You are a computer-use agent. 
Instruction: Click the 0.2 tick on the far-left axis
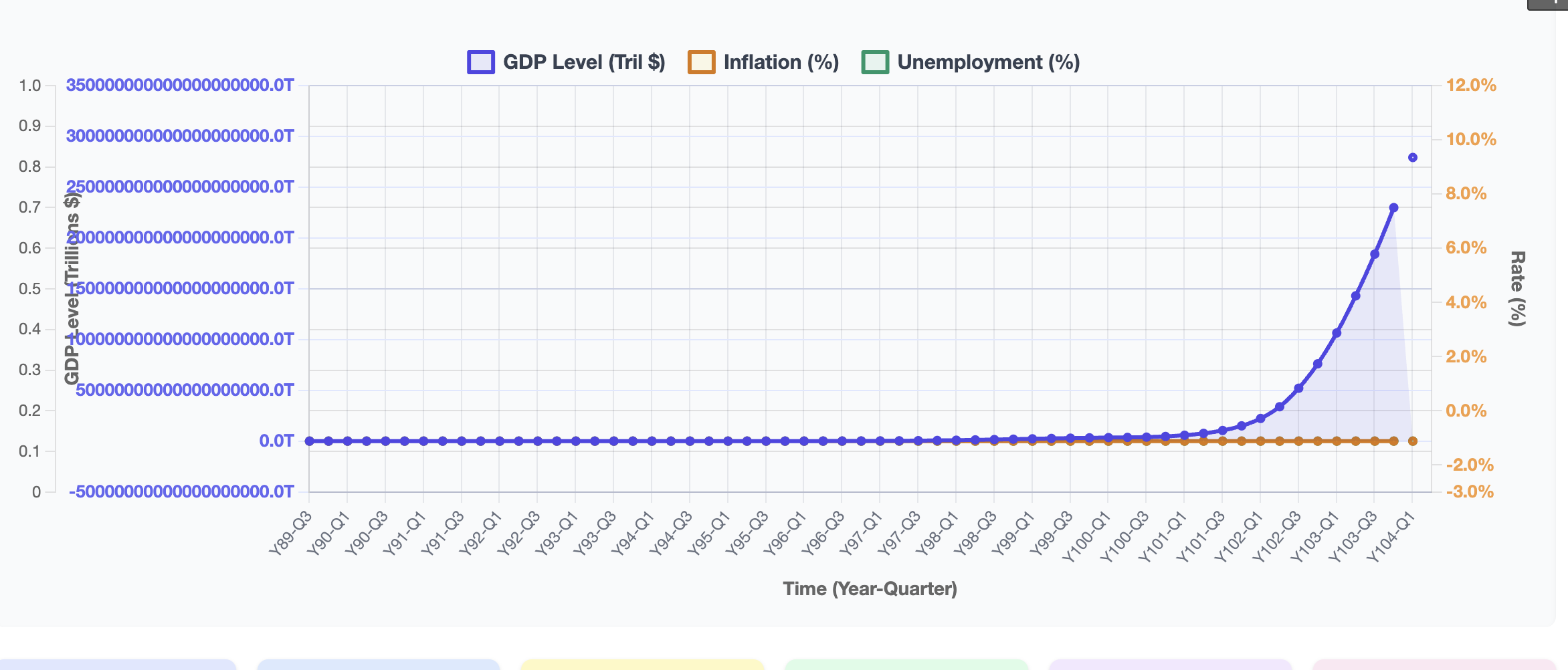tap(30, 411)
